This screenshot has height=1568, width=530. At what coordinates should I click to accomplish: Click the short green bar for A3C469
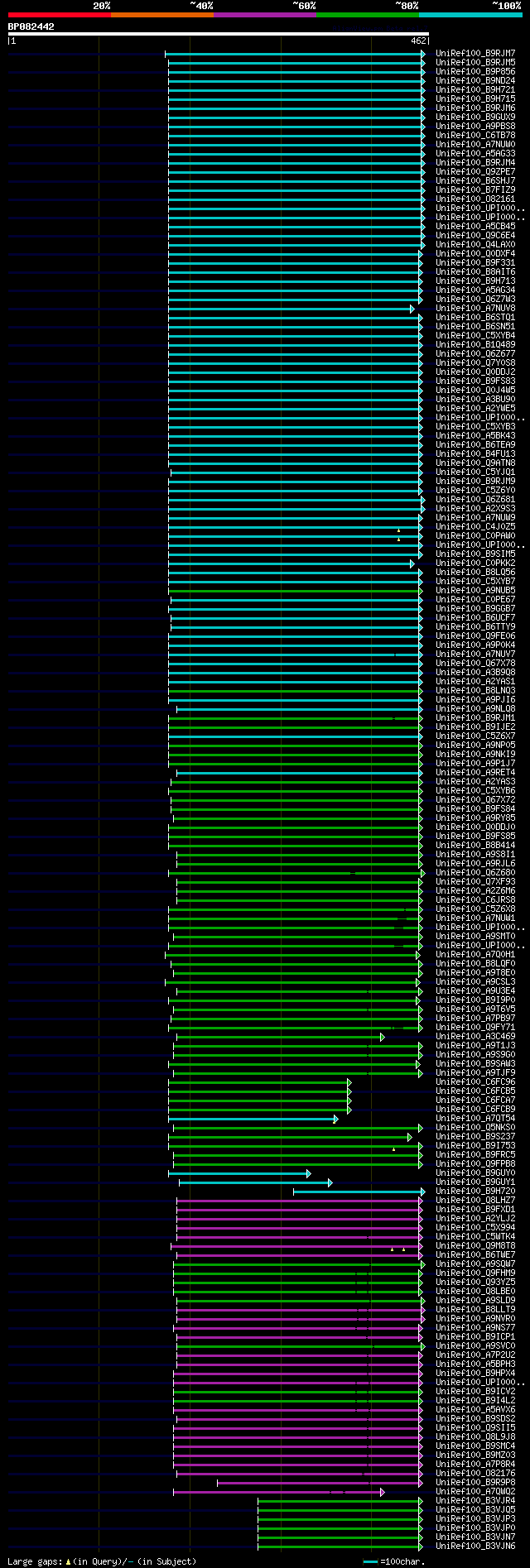pos(281,1037)
